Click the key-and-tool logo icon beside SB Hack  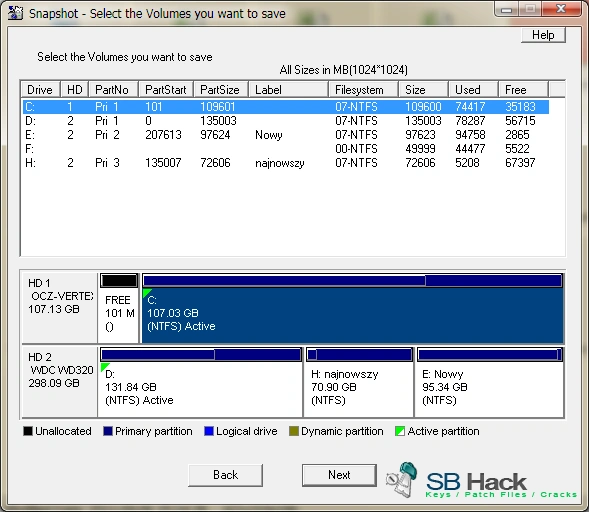tap(402, 479)
